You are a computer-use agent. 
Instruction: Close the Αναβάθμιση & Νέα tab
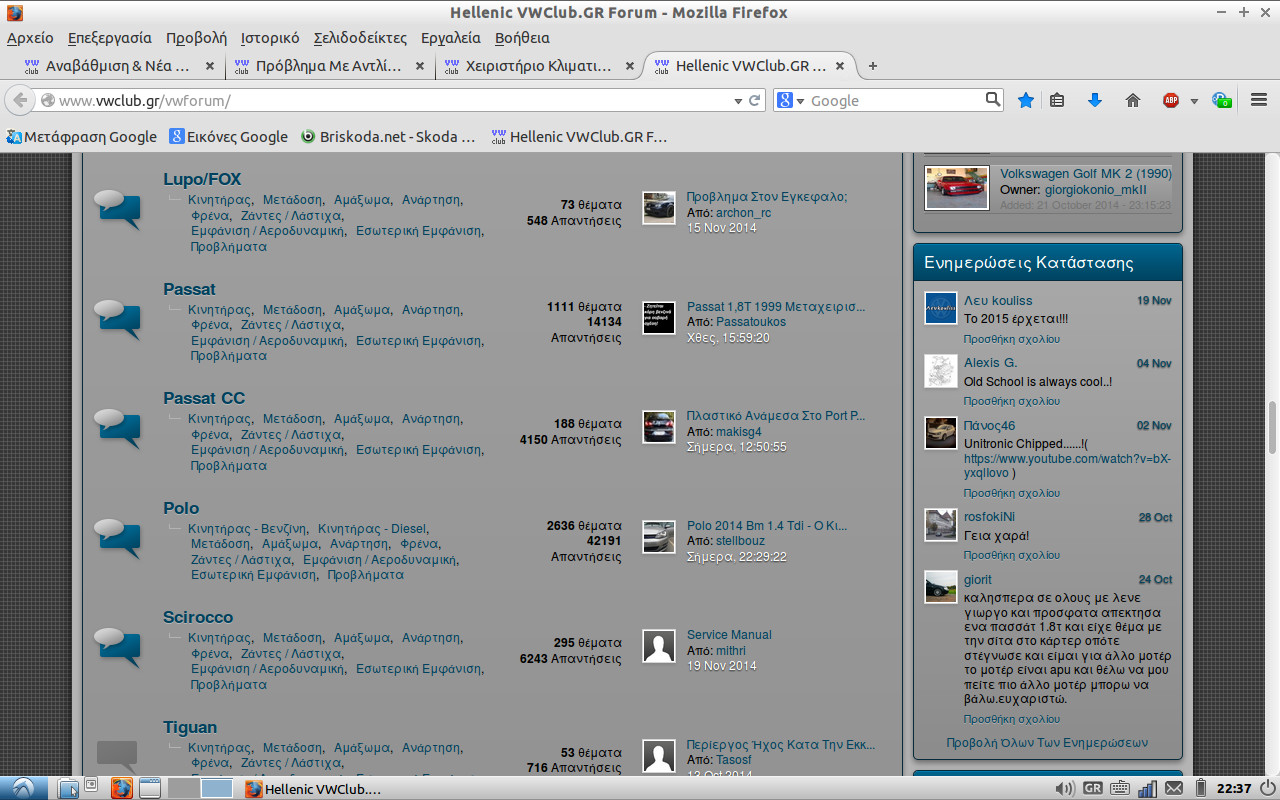click(210, 66)
